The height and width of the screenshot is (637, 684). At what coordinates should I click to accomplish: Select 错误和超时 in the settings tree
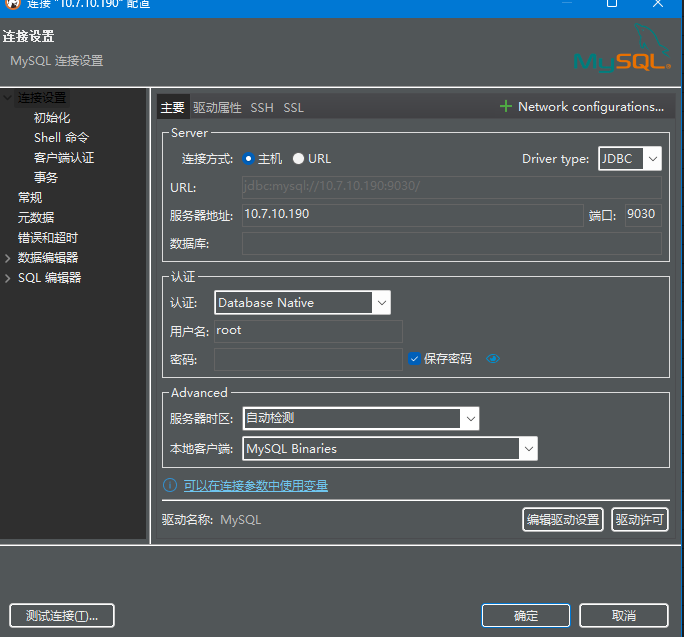pos(48,238)
